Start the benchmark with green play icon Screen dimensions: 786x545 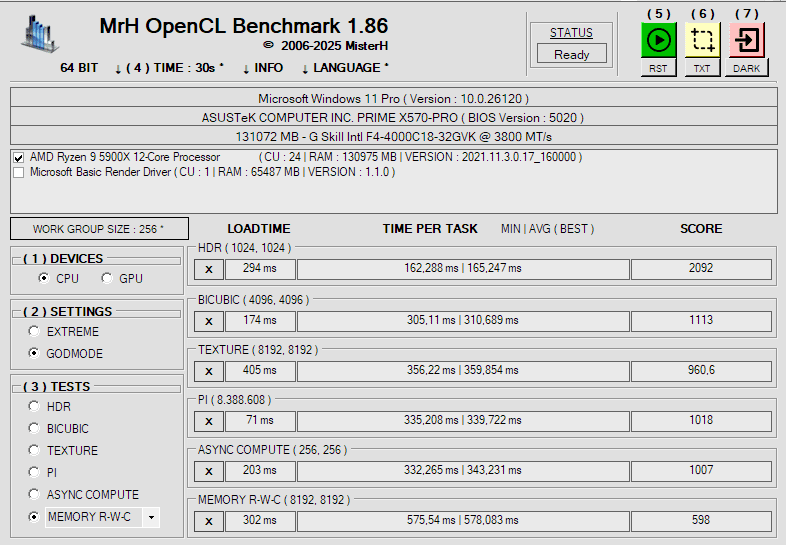pyautogui.click(x=658, y=40)
